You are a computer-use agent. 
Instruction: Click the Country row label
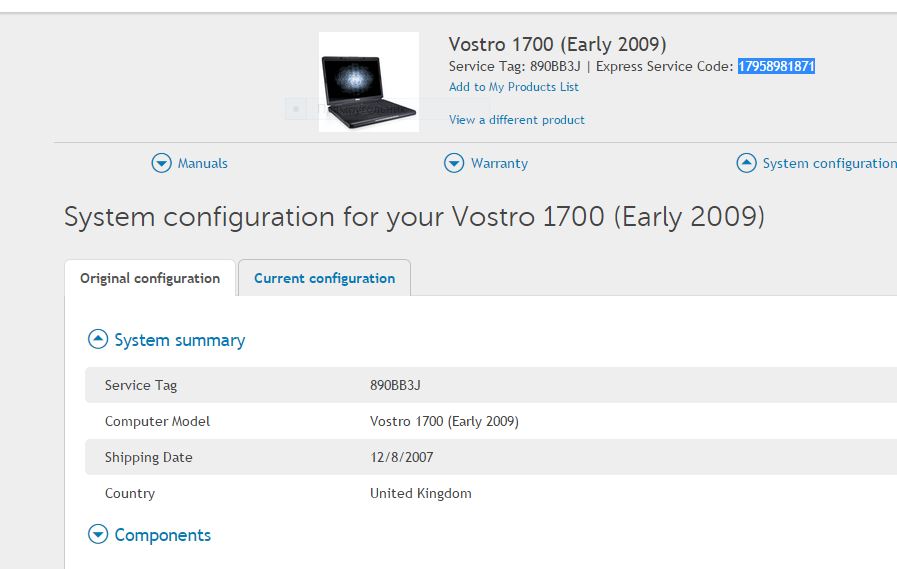(x=130, y=494)
